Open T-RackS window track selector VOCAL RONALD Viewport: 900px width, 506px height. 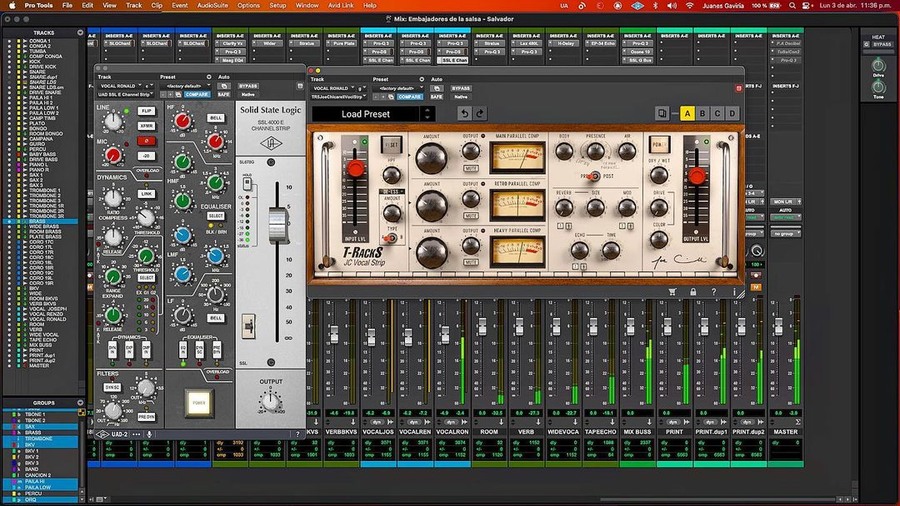click(x=332, y=88)
